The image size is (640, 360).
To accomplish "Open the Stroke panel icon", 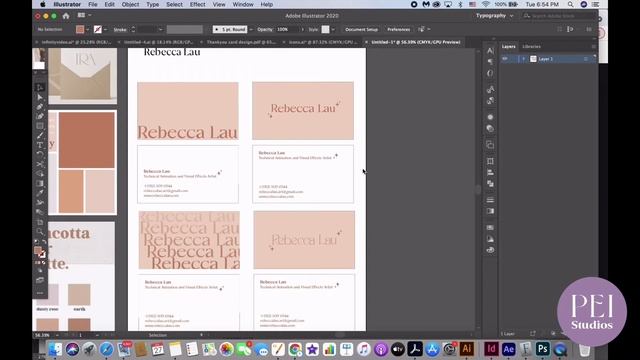I will (x=490, y=200).
